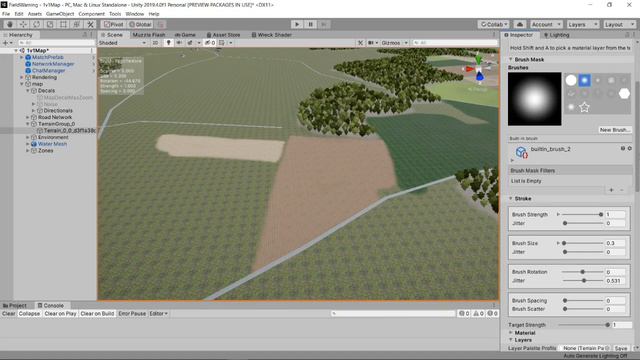Add a Brush Mask Filter with plus
The image size is (640, 360).
tap(611, 190)
